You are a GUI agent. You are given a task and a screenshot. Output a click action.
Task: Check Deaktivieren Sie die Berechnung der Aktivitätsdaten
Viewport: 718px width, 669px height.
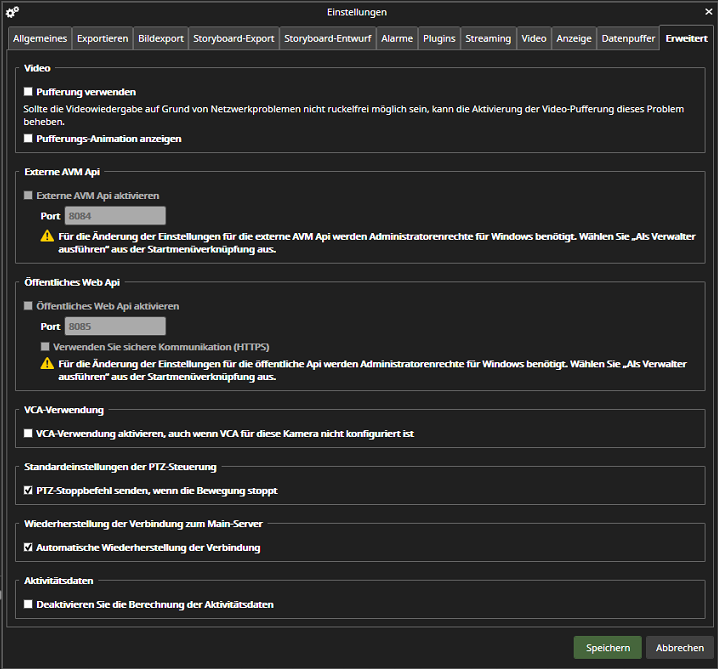point(28,604)
